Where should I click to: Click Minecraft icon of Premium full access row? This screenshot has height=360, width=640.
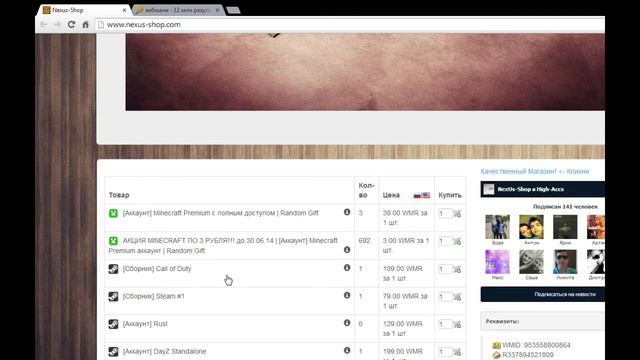click(113, 213)
